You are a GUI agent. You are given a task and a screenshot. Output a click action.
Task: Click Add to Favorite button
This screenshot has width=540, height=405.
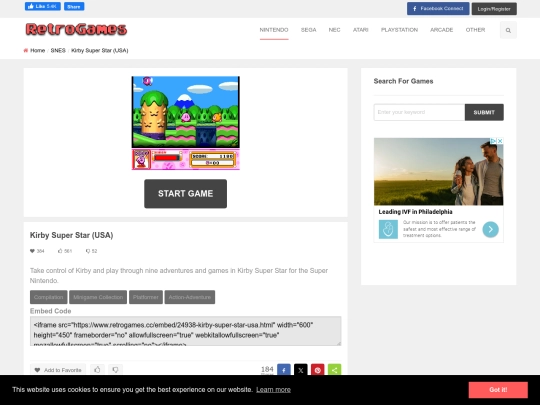58,370
